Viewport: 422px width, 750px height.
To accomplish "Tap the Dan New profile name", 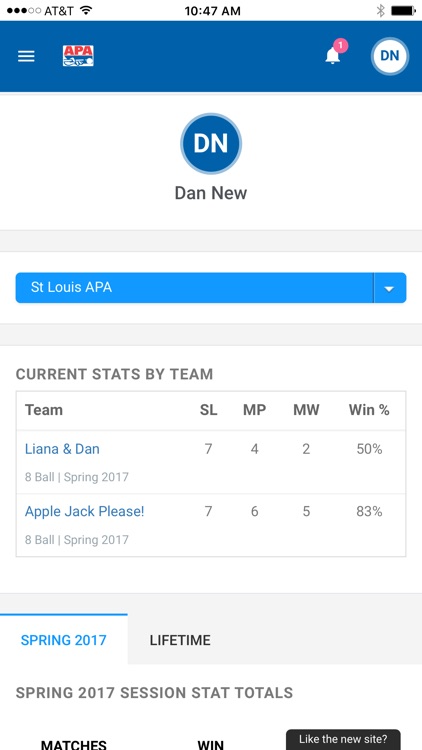I will click(211, 193).
